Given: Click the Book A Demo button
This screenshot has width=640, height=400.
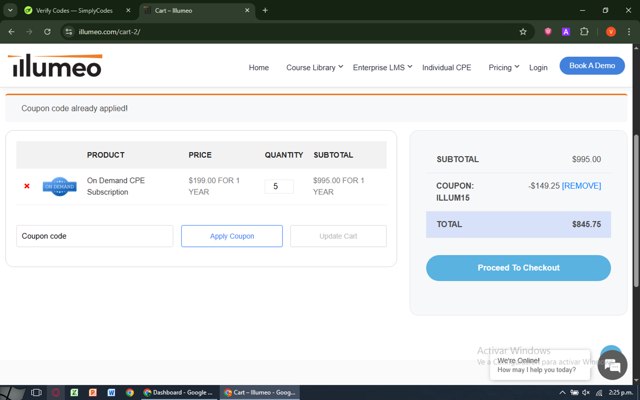Looking at the screenshot, I should pyautogui.click(x=592, y=66).
